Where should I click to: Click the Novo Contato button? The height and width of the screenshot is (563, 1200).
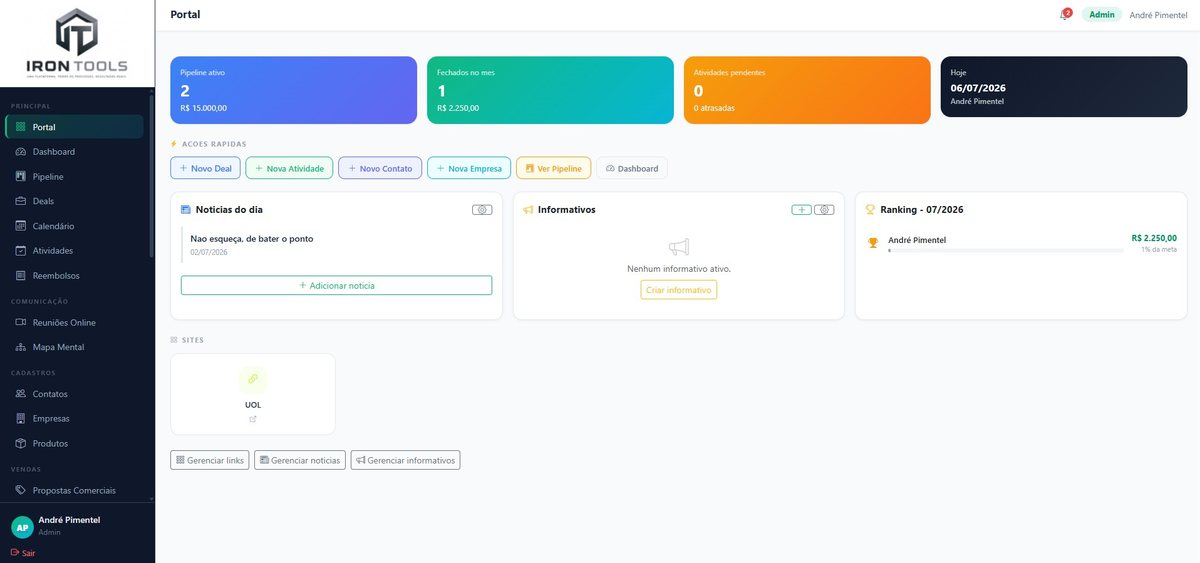[380, 168]
